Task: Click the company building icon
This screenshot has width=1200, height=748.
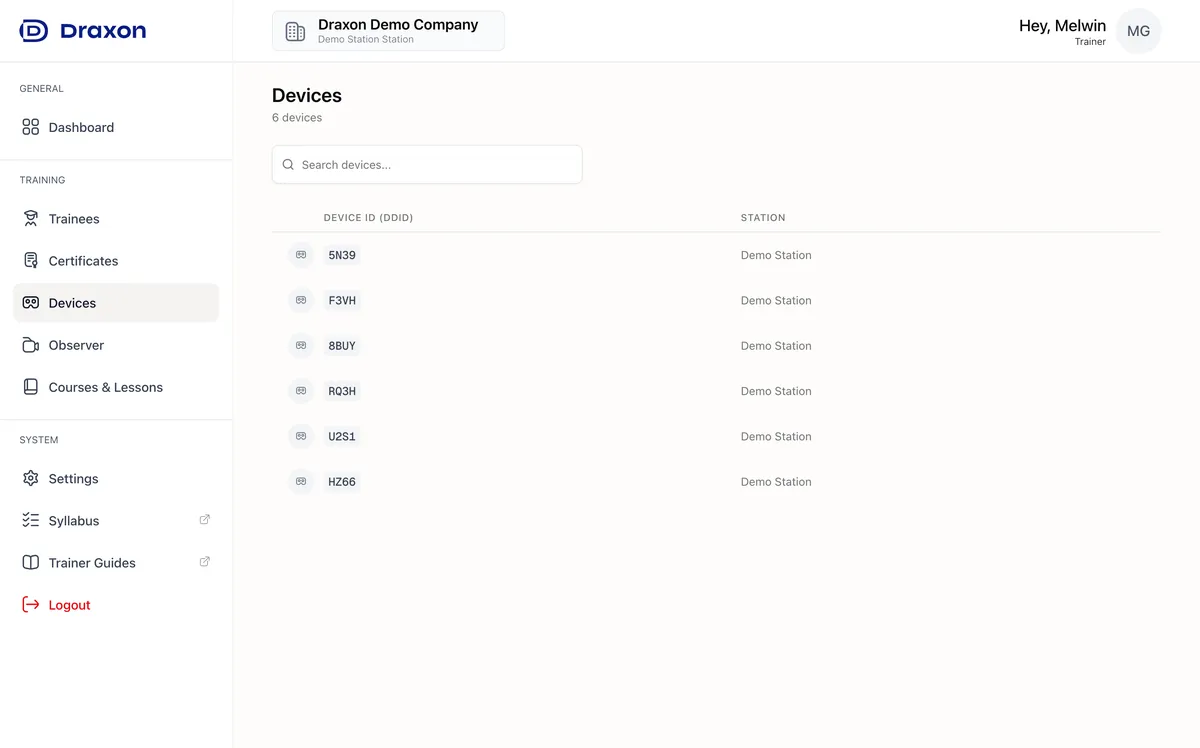Action: 295,31
